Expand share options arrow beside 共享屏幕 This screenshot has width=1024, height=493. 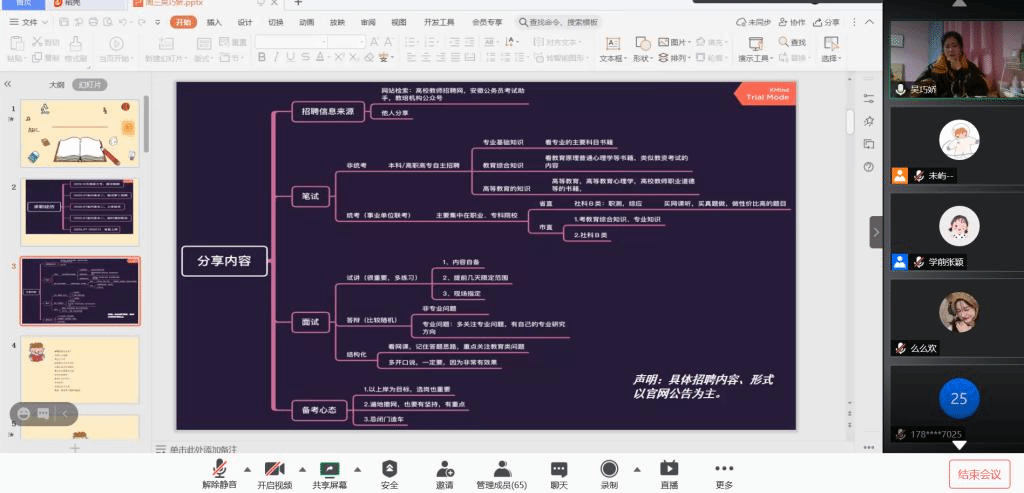coord(356,468)
